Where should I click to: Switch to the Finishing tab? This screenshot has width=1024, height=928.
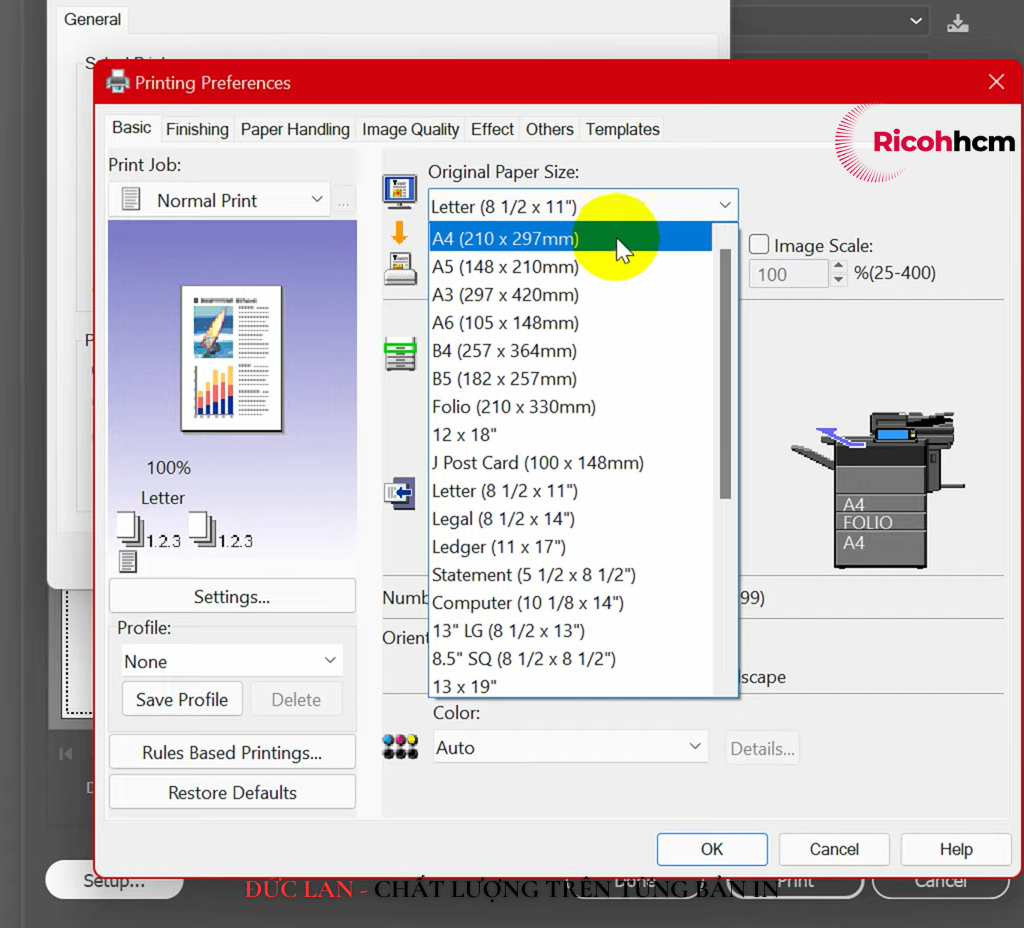[x=197, y=129]
